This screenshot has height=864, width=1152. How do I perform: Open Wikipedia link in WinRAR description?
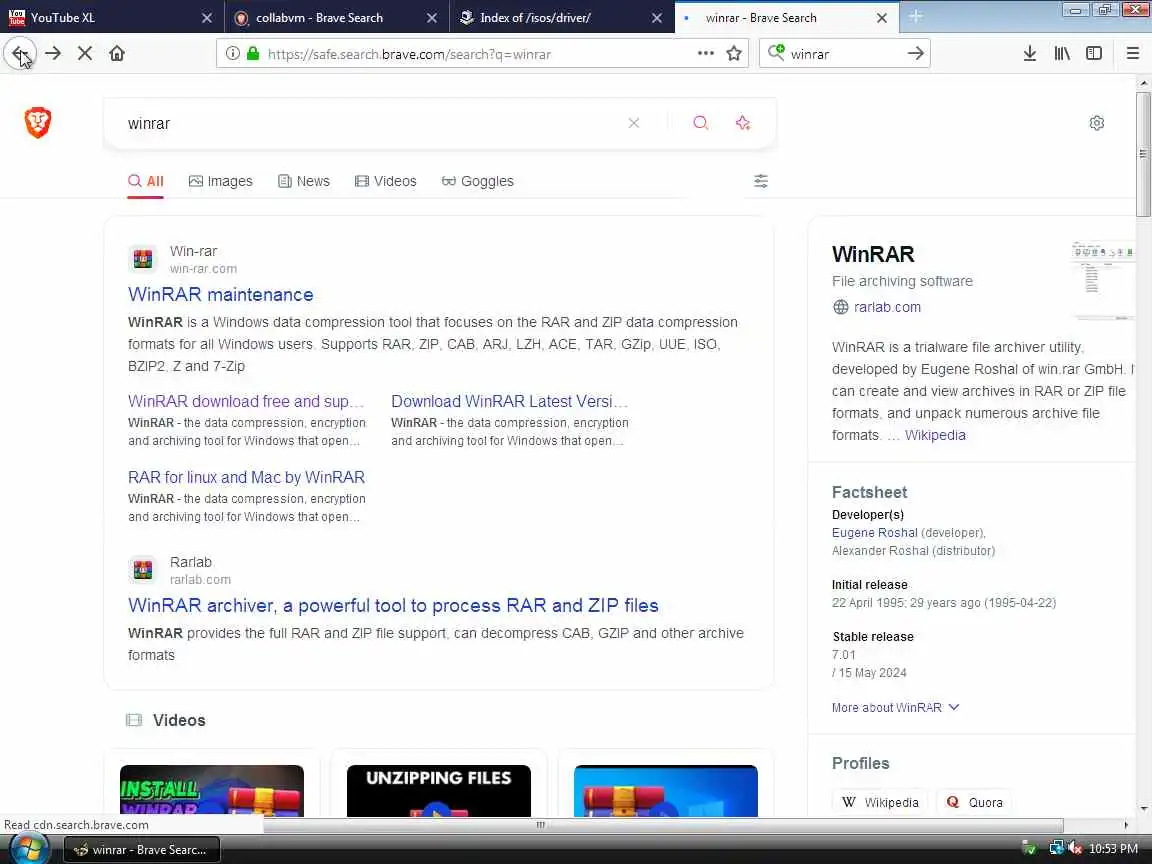[x=935, y=435]
